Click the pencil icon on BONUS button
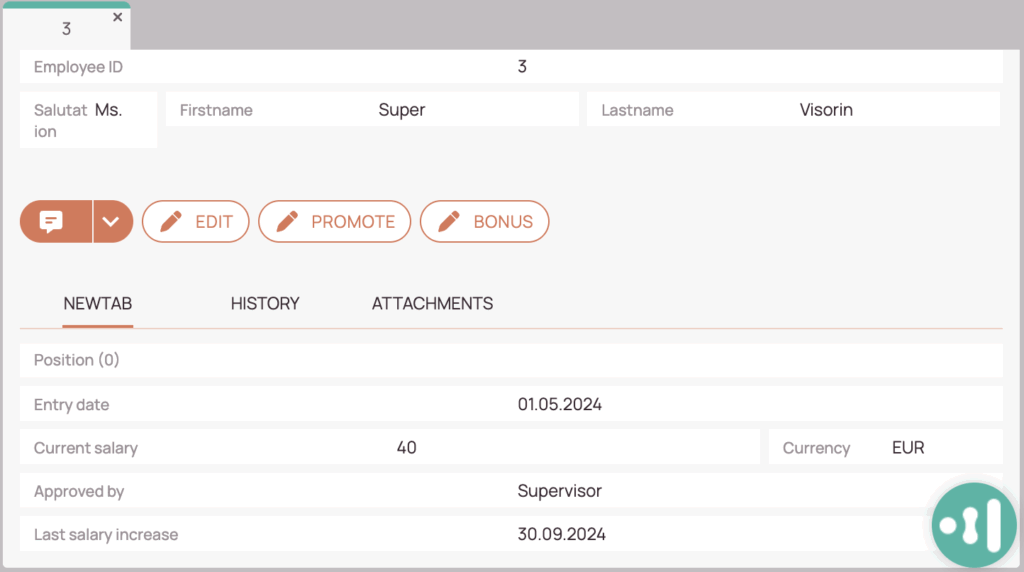The width and height of the screenshot is (1024, 572). (449, 222)
